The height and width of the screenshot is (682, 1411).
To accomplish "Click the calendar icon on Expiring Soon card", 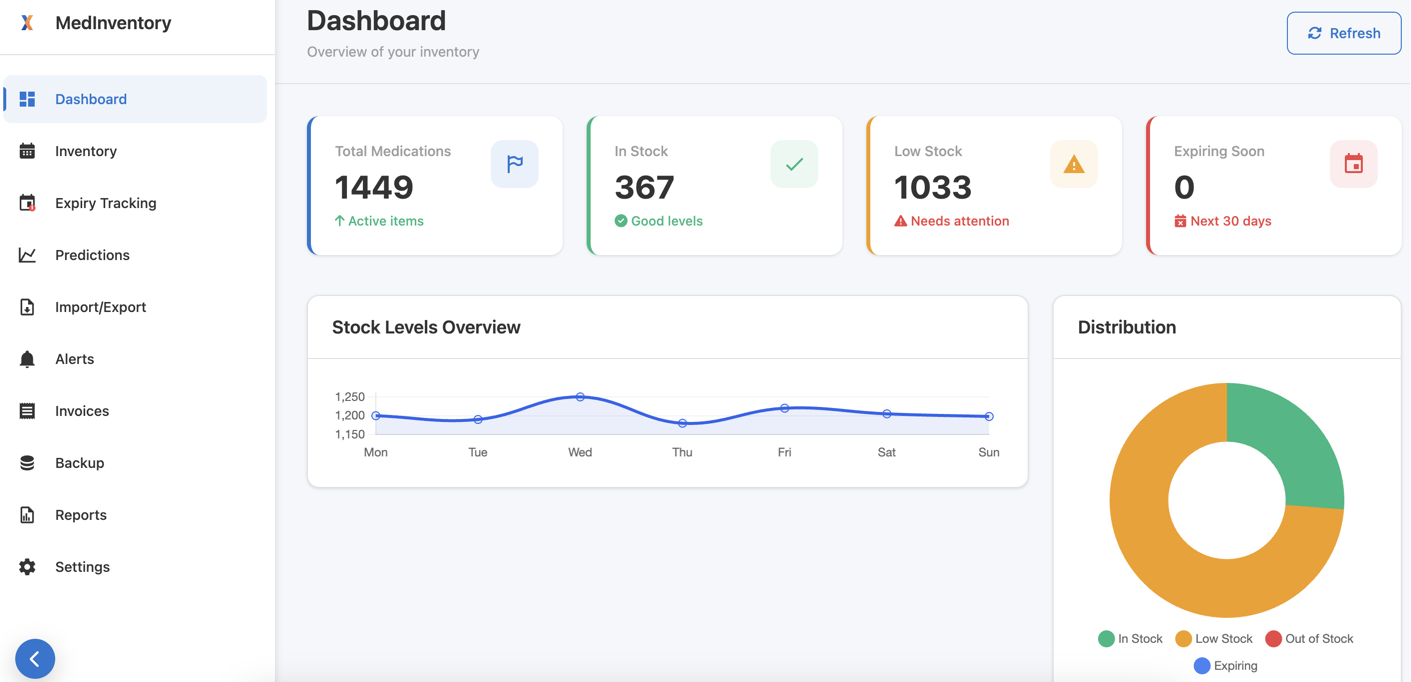I will [1353, 164].
